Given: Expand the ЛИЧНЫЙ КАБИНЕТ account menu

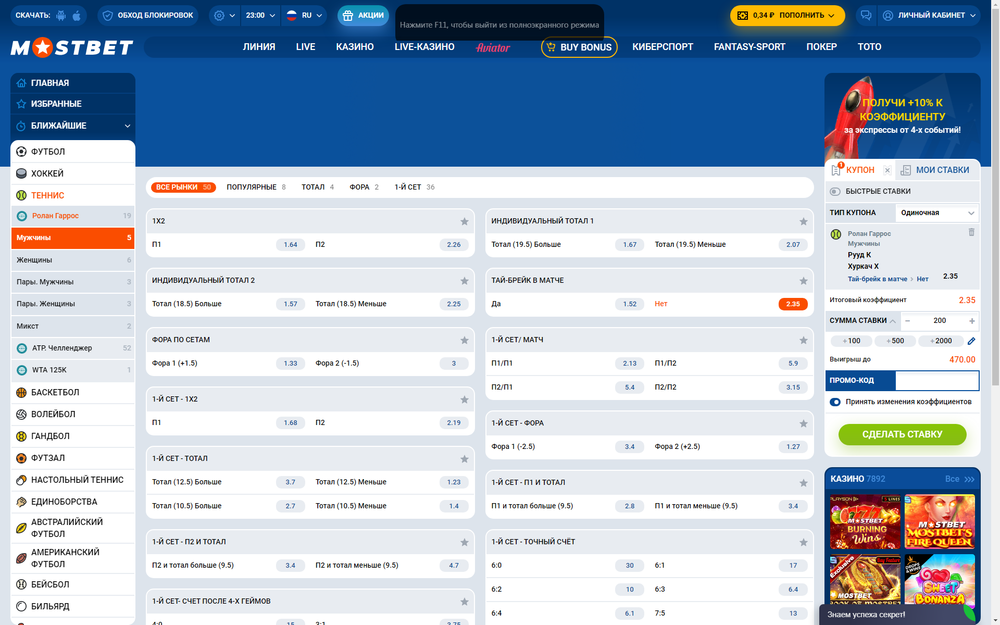Looking at the screenshot, I should click(x=929, y=15).
